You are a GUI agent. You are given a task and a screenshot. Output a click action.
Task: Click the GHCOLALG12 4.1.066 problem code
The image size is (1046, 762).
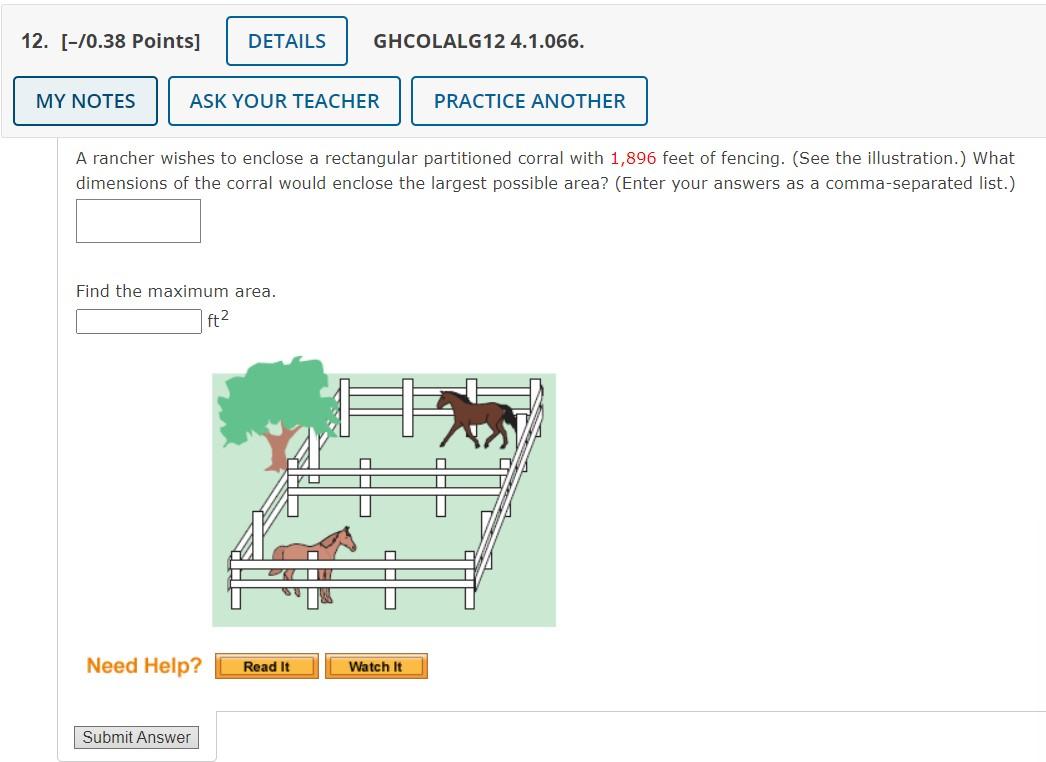click(479, 42)
